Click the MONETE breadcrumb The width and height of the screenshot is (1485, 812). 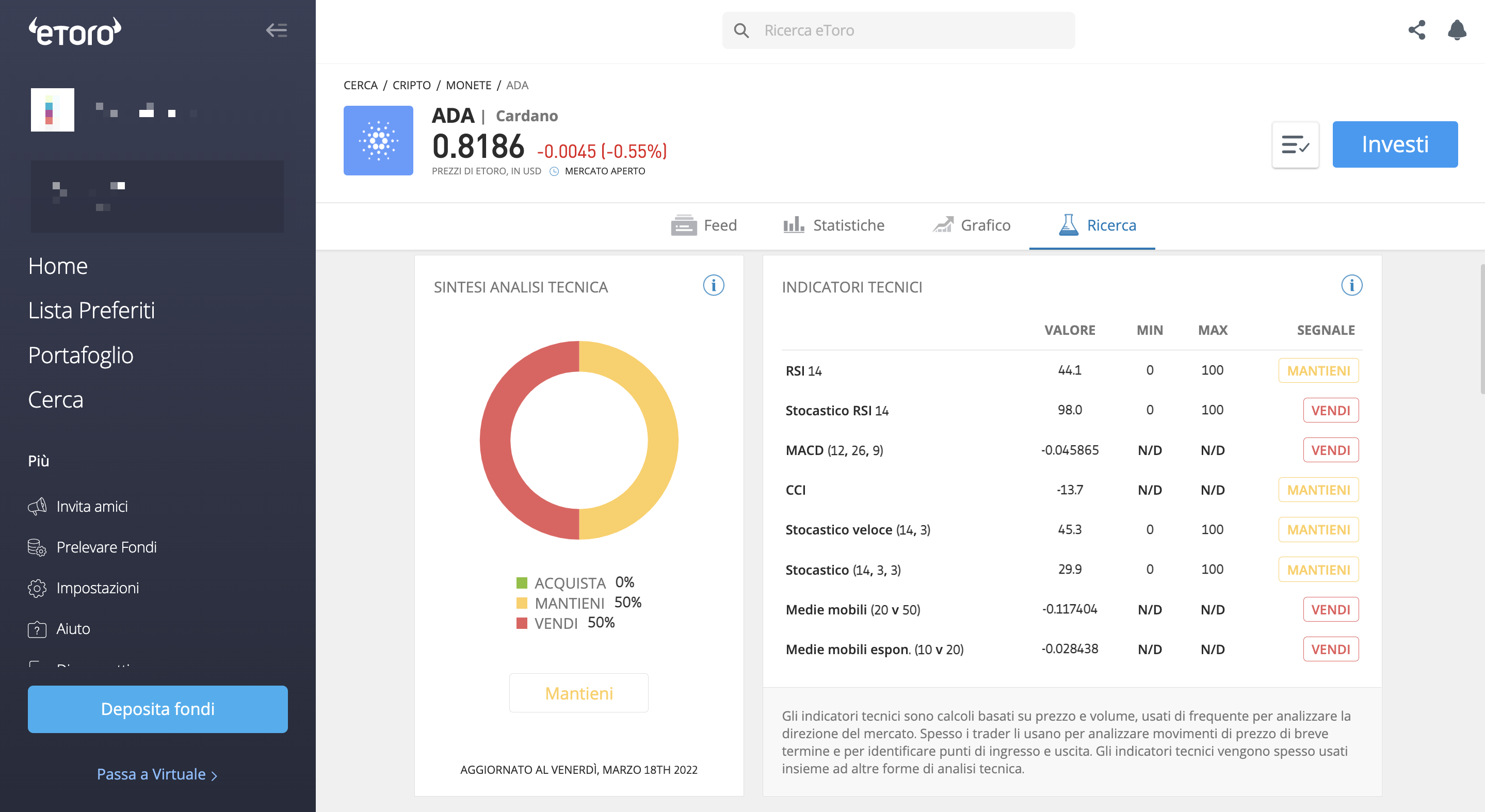pyautogui.click(x=469, y=85)
